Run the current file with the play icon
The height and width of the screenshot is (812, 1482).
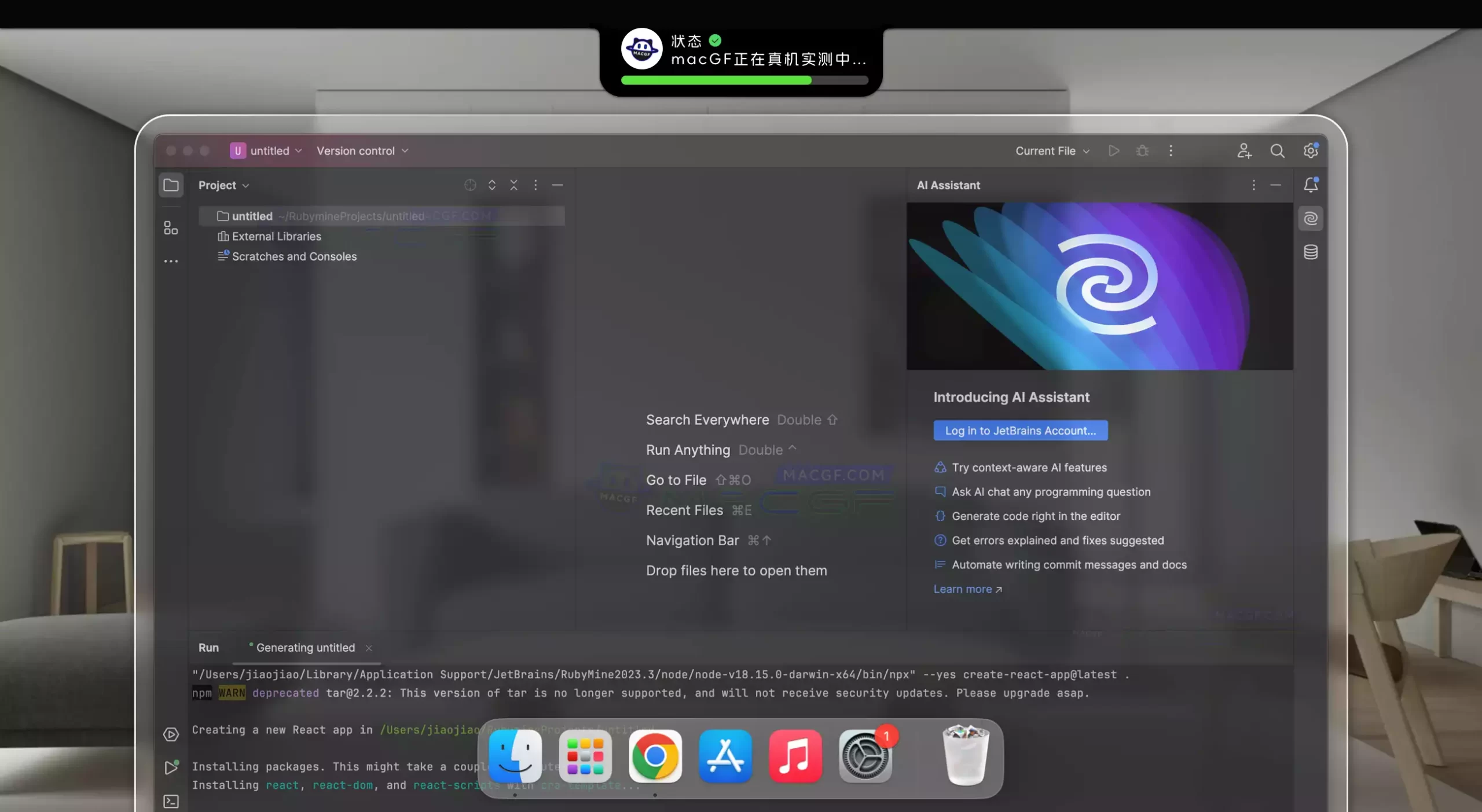tap(1113, 150)
